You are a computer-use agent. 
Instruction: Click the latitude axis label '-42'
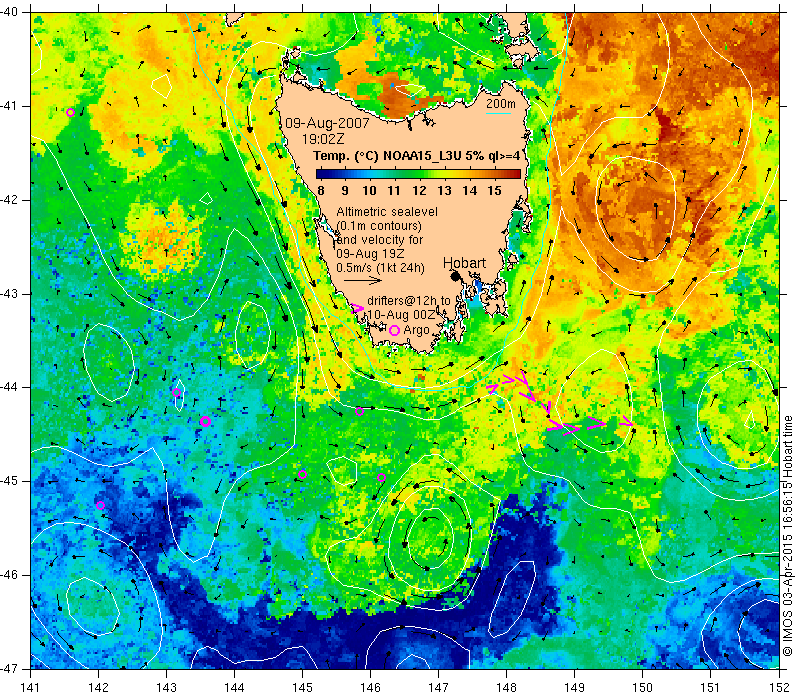(x=9, y=200)
